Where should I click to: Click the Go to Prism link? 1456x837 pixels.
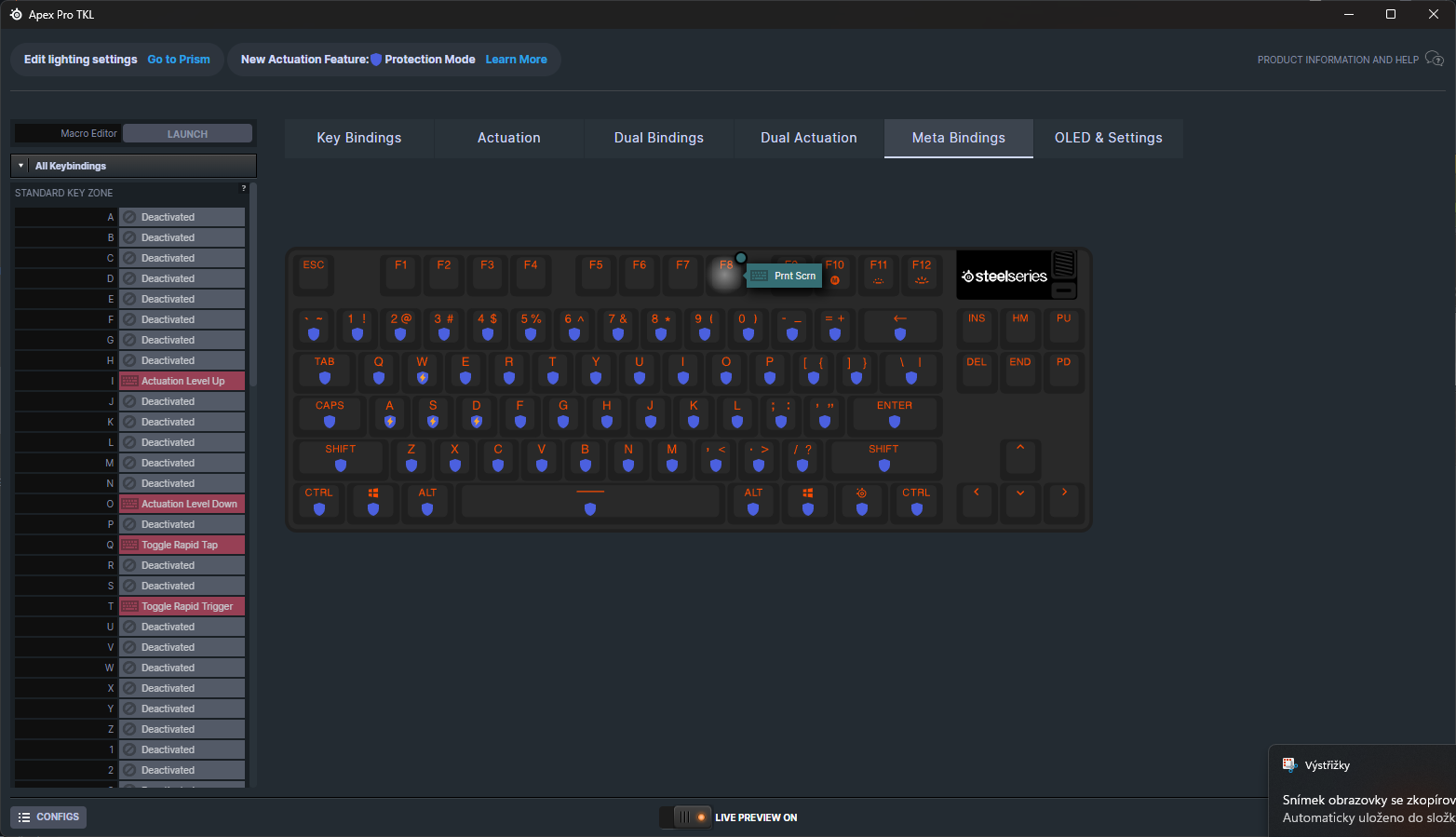[179, 59]
